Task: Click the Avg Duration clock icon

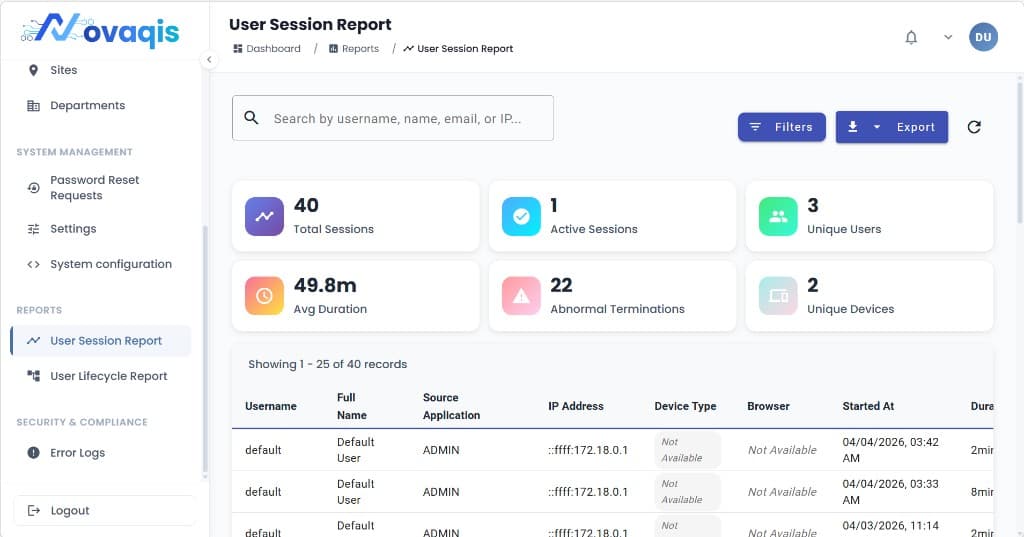Action: click(264, 296)
